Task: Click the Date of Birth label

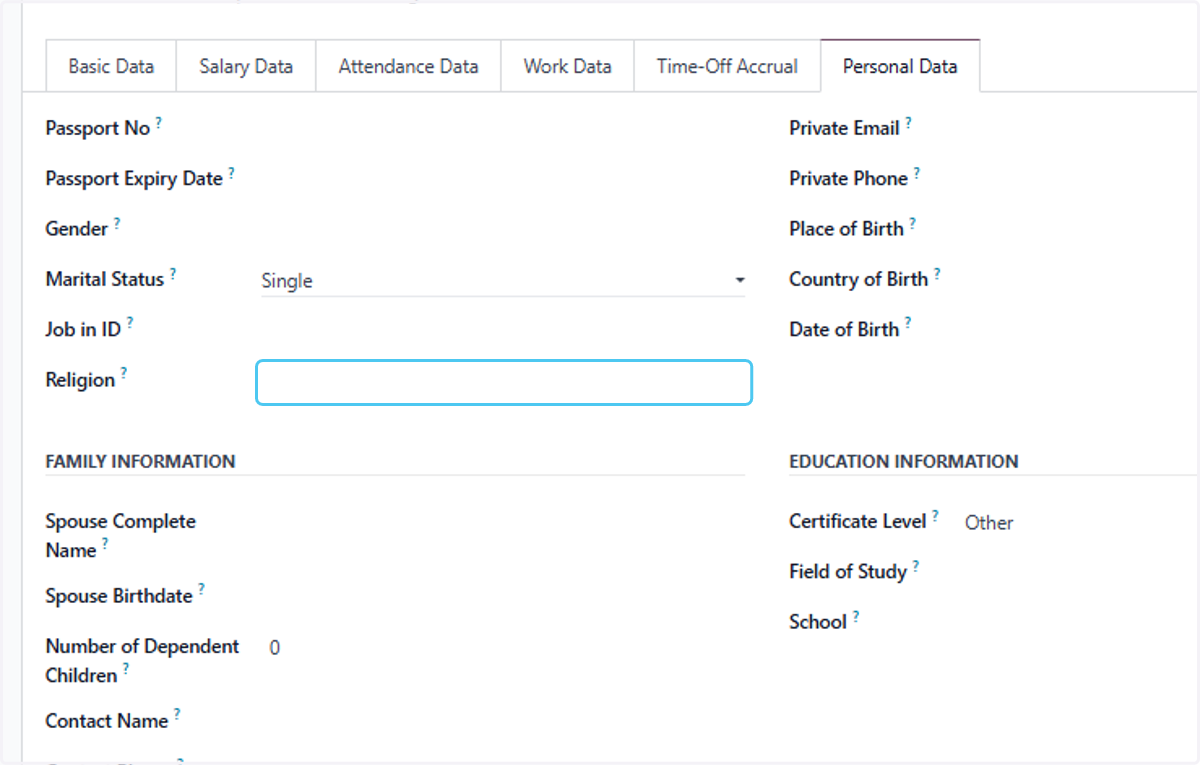Action: pyautogui.click(x=844, y=329)
